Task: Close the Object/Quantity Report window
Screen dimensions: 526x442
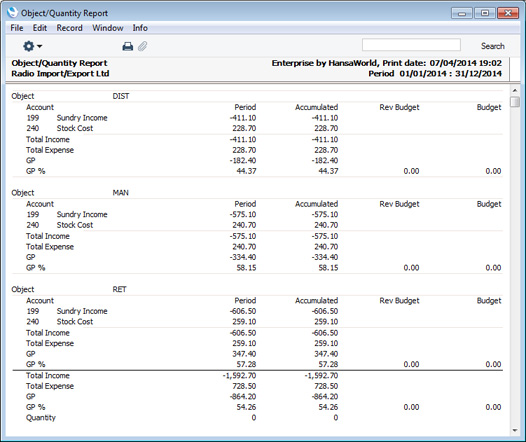Action: coord(508,13)
